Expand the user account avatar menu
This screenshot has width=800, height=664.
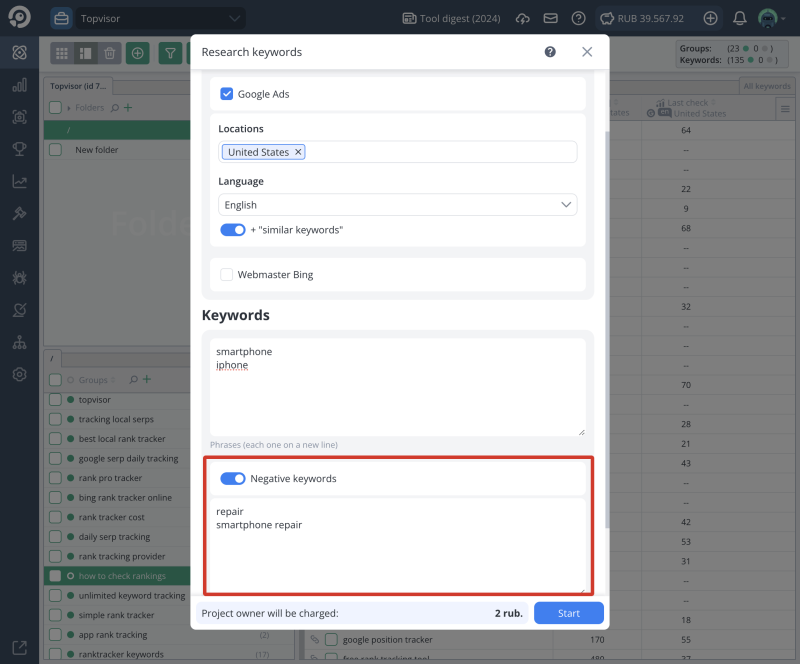768,17
